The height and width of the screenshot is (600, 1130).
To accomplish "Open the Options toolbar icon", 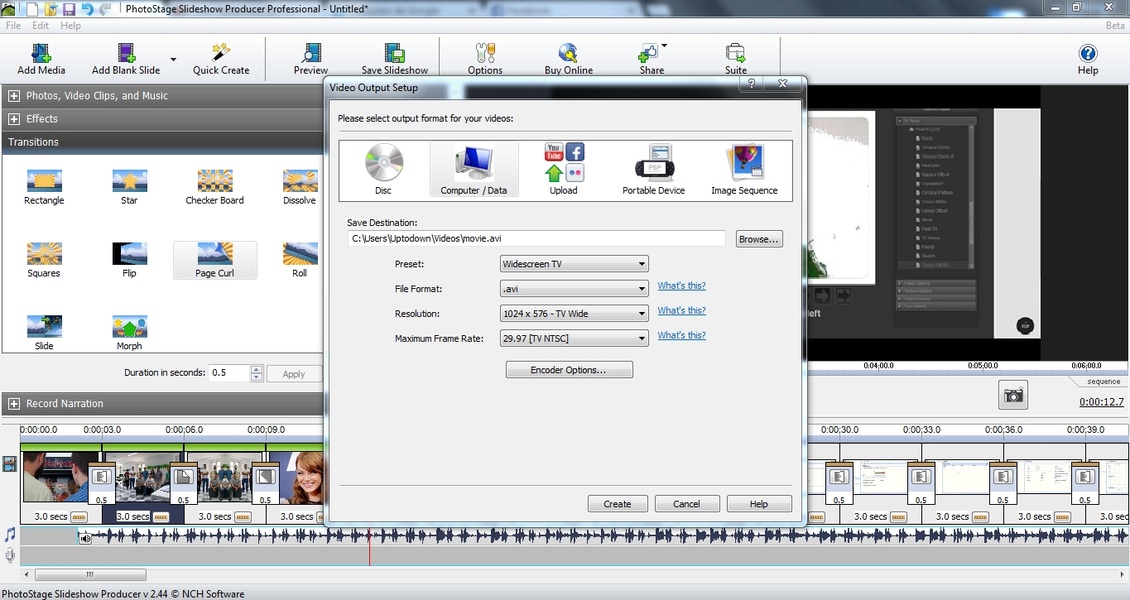I will [485, 59].
